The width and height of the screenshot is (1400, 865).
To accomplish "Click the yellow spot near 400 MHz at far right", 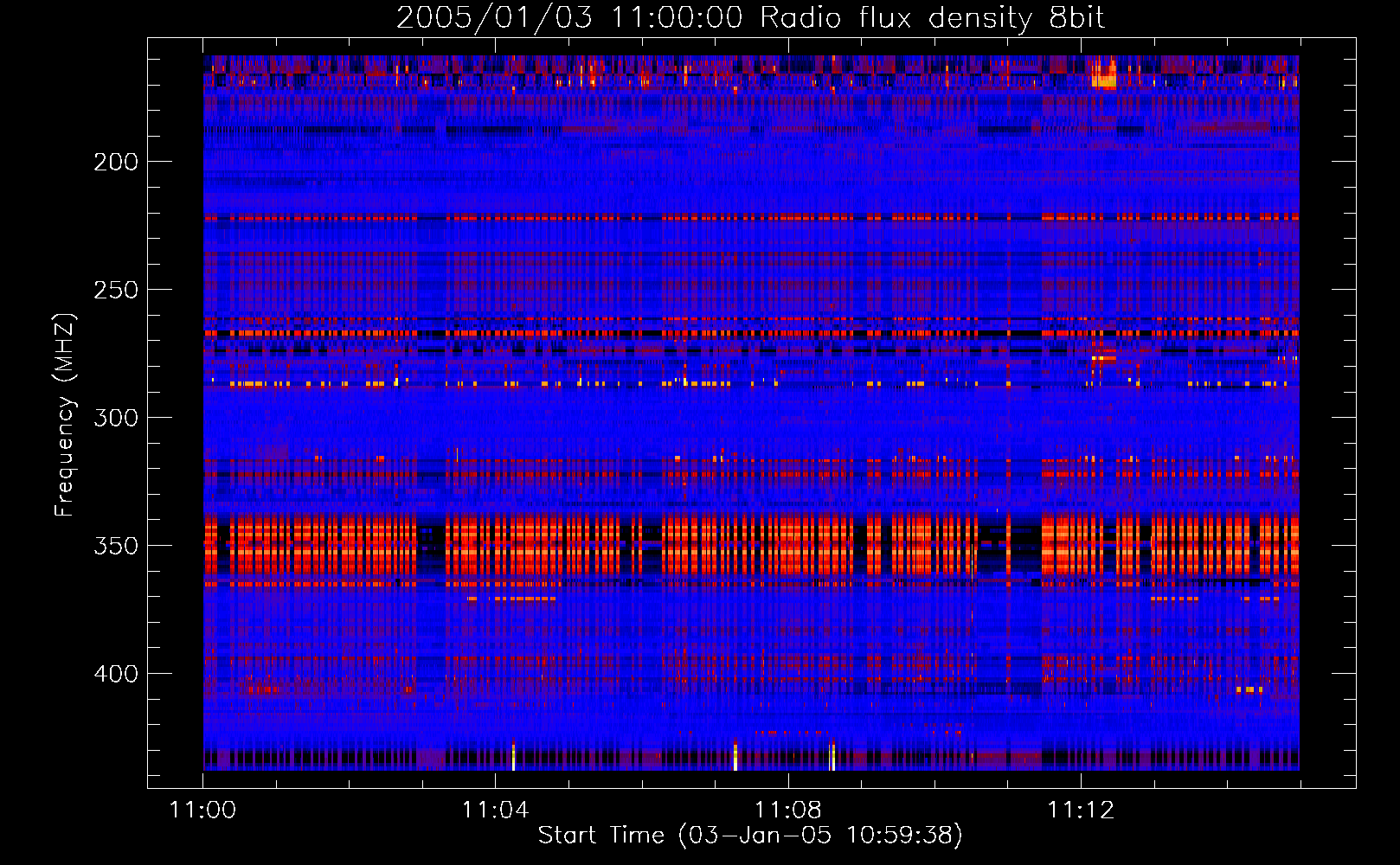I will [1249, 689].
